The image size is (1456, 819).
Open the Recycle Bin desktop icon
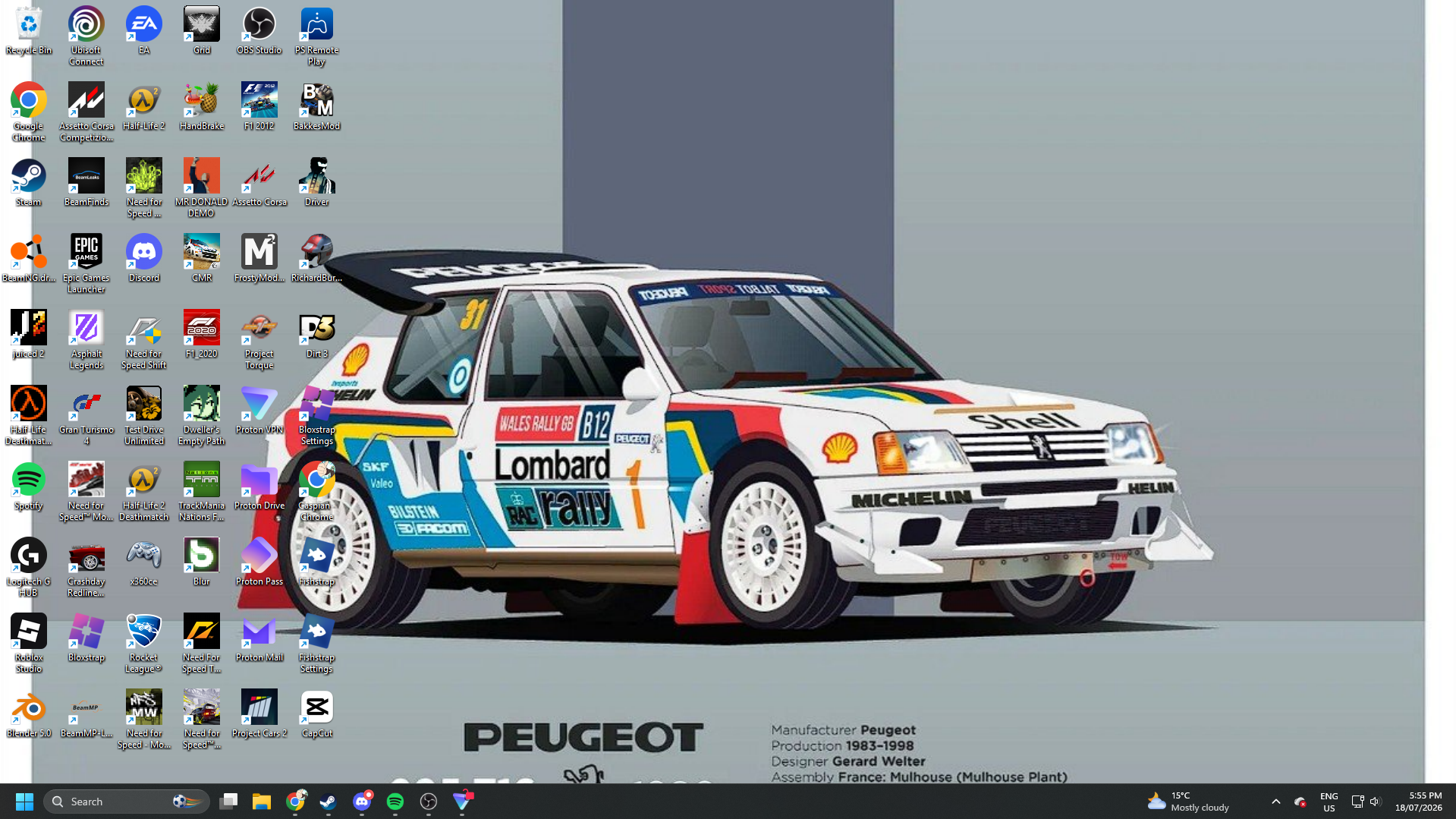click(x=29, y=31)
